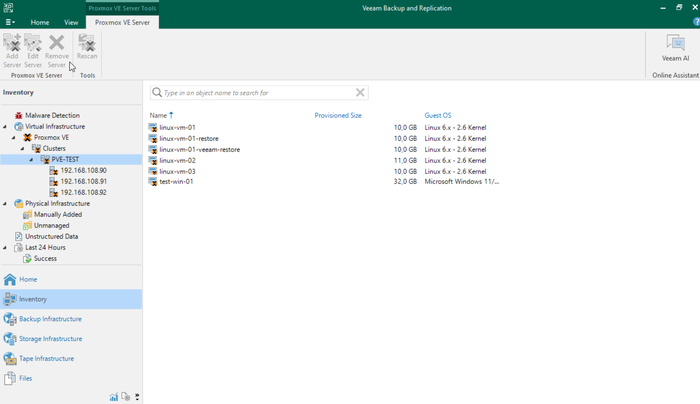Click the object name search field
This screenshot has height=404, width=700.
(255, 93)
